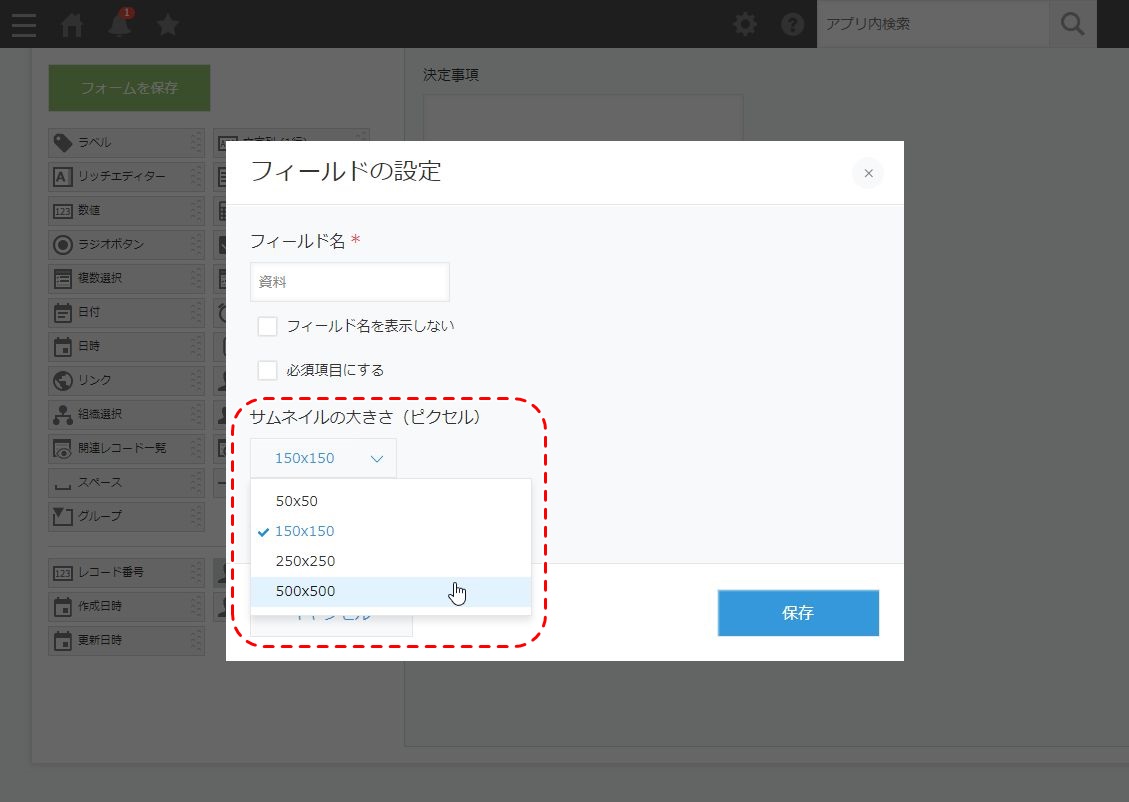Viewport: 1129px width, 802px height.
Task: Select the ラベル field tag icon
Action: [x=63, y=143]
